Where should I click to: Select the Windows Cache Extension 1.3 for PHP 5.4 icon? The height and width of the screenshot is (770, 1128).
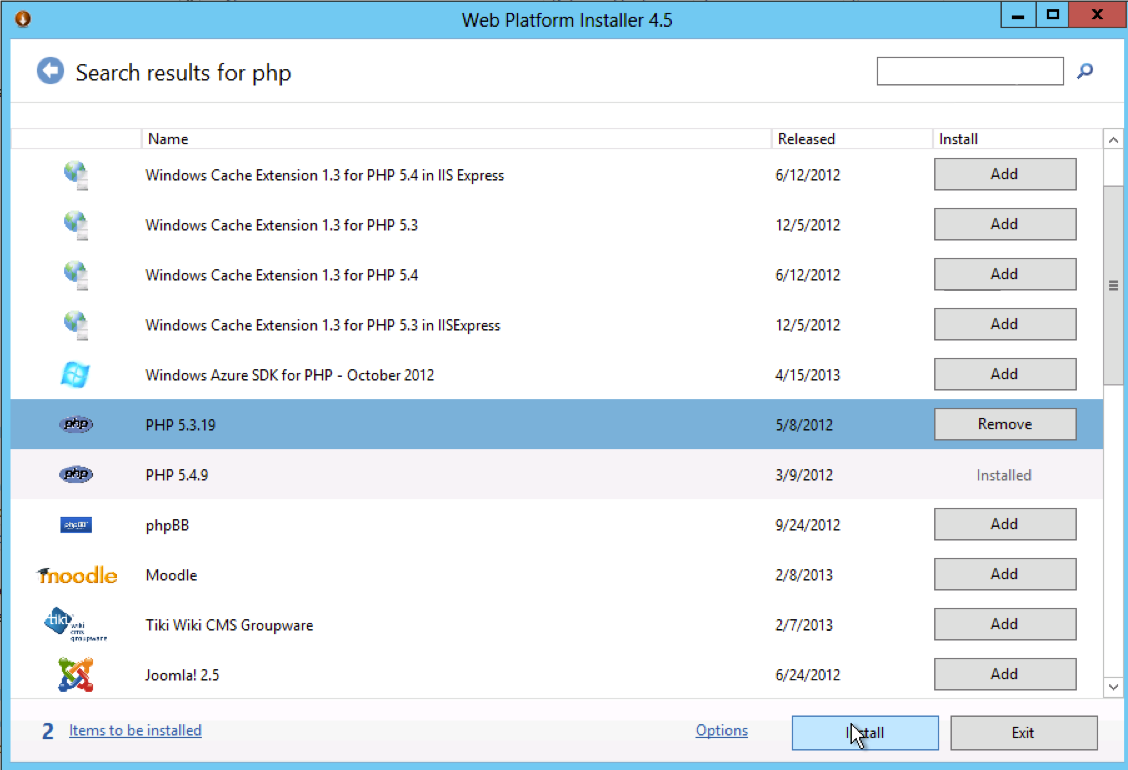coord(76,276)
